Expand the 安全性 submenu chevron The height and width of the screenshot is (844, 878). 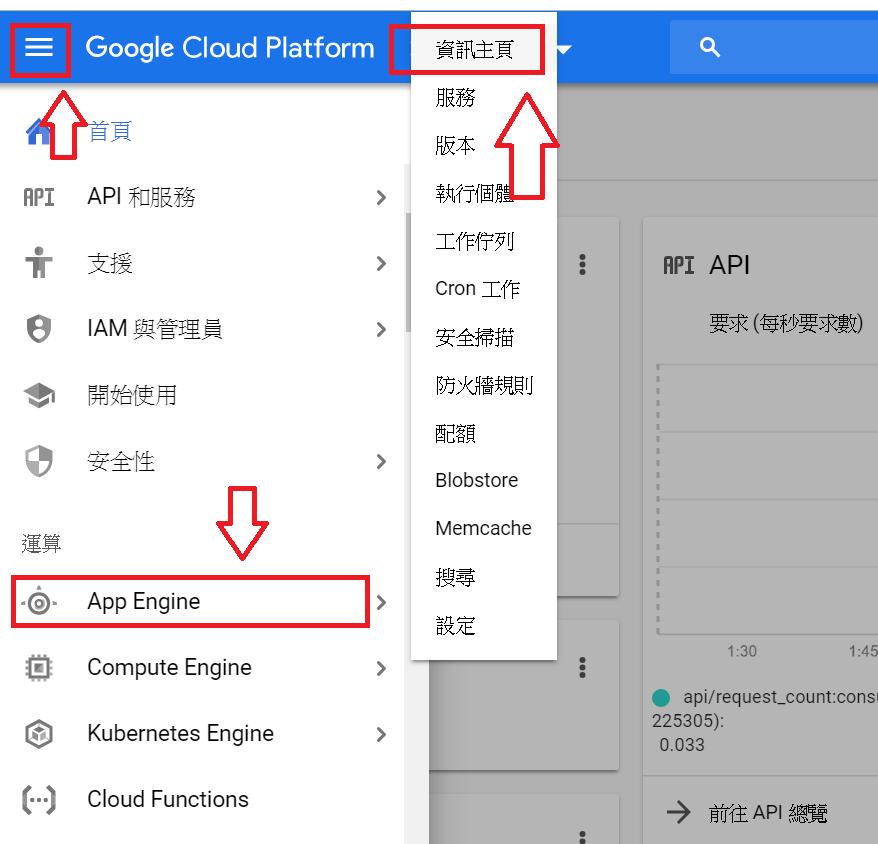[381, 461]
